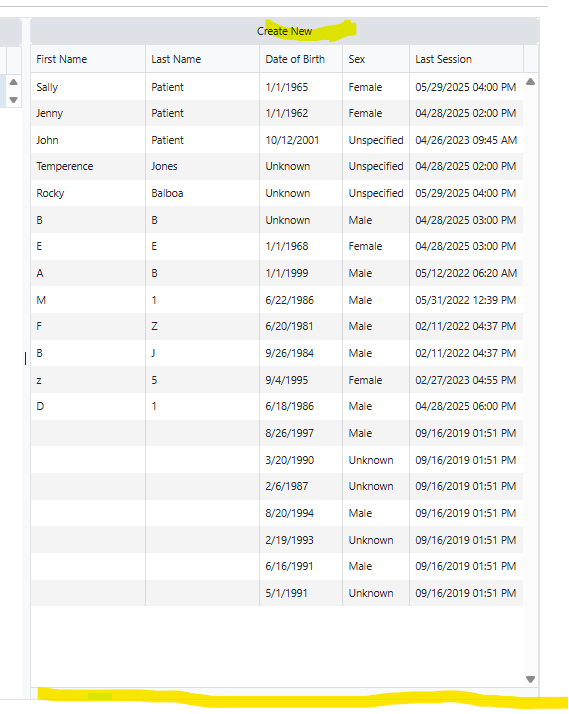Click the left panel scroll up arrow
Screen dimensions: 569x714
click(x=14, y=82)
